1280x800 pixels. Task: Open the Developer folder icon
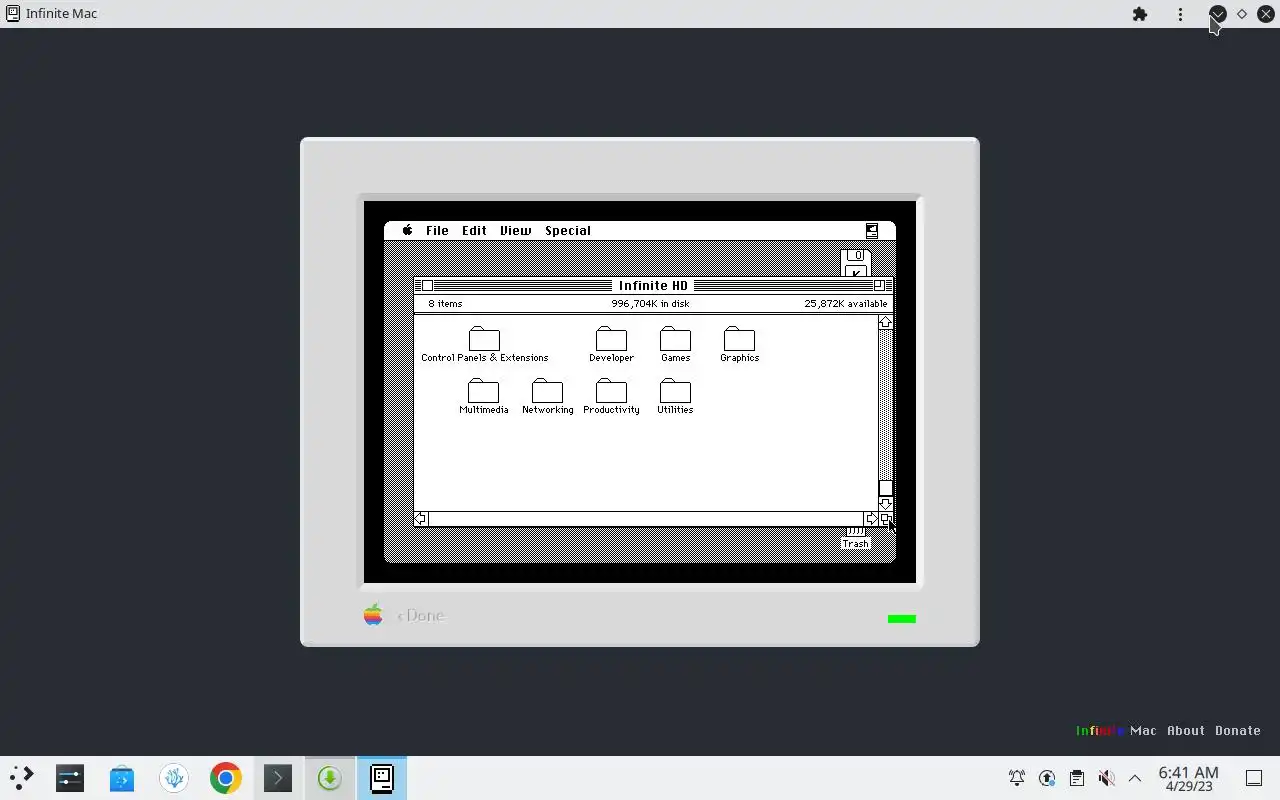pyautogui.click(x=611, y=339)
